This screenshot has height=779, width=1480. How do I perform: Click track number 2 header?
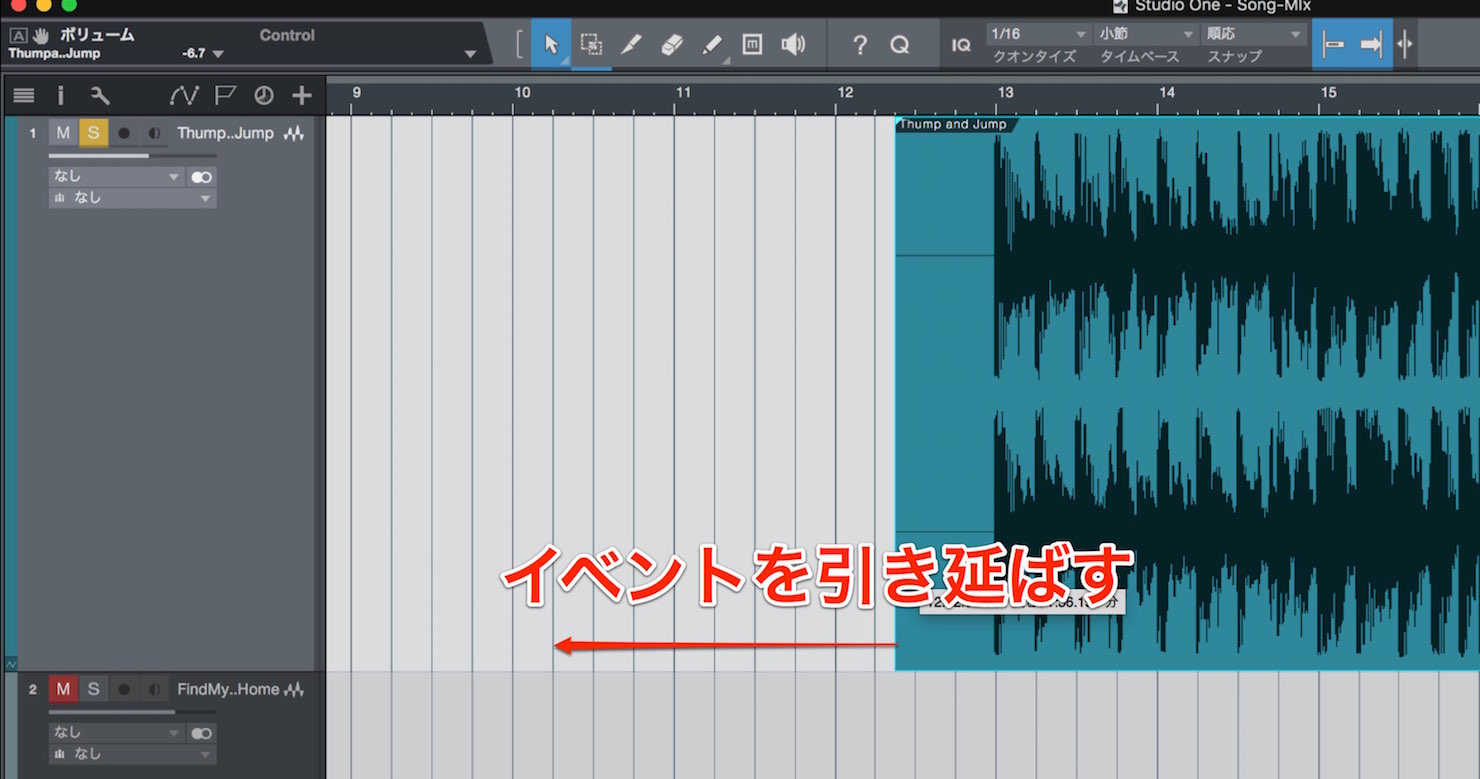coord(33,689)
